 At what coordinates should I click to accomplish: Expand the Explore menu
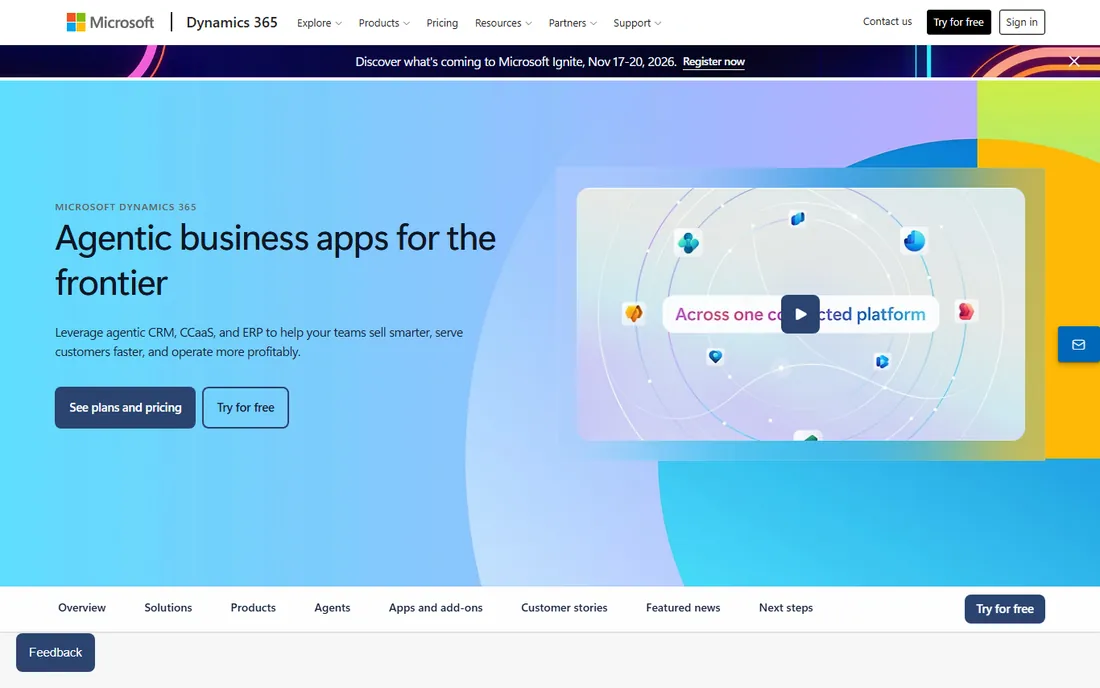pos(319,23)
